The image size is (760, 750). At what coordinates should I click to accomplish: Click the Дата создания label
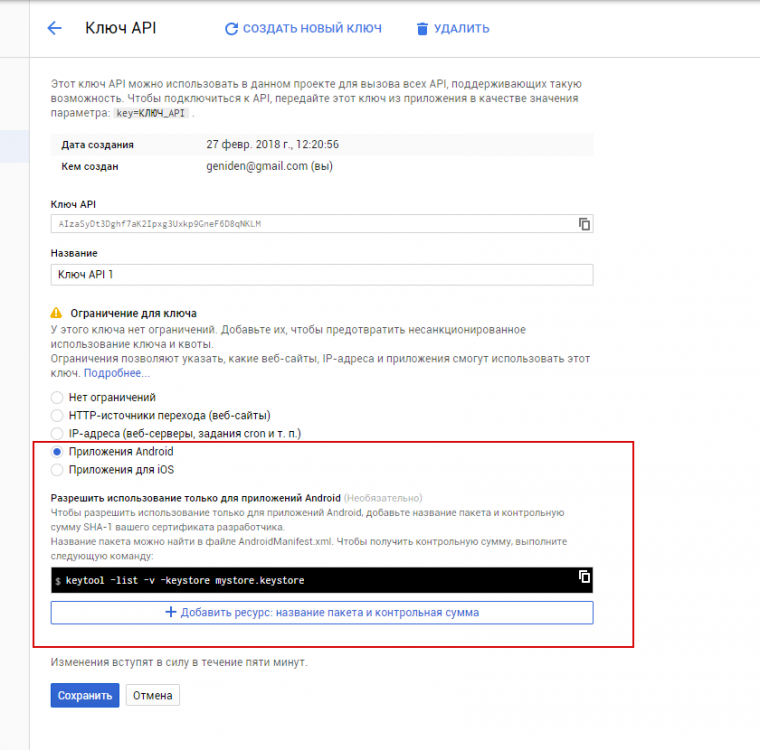click(x=97, y=145)
